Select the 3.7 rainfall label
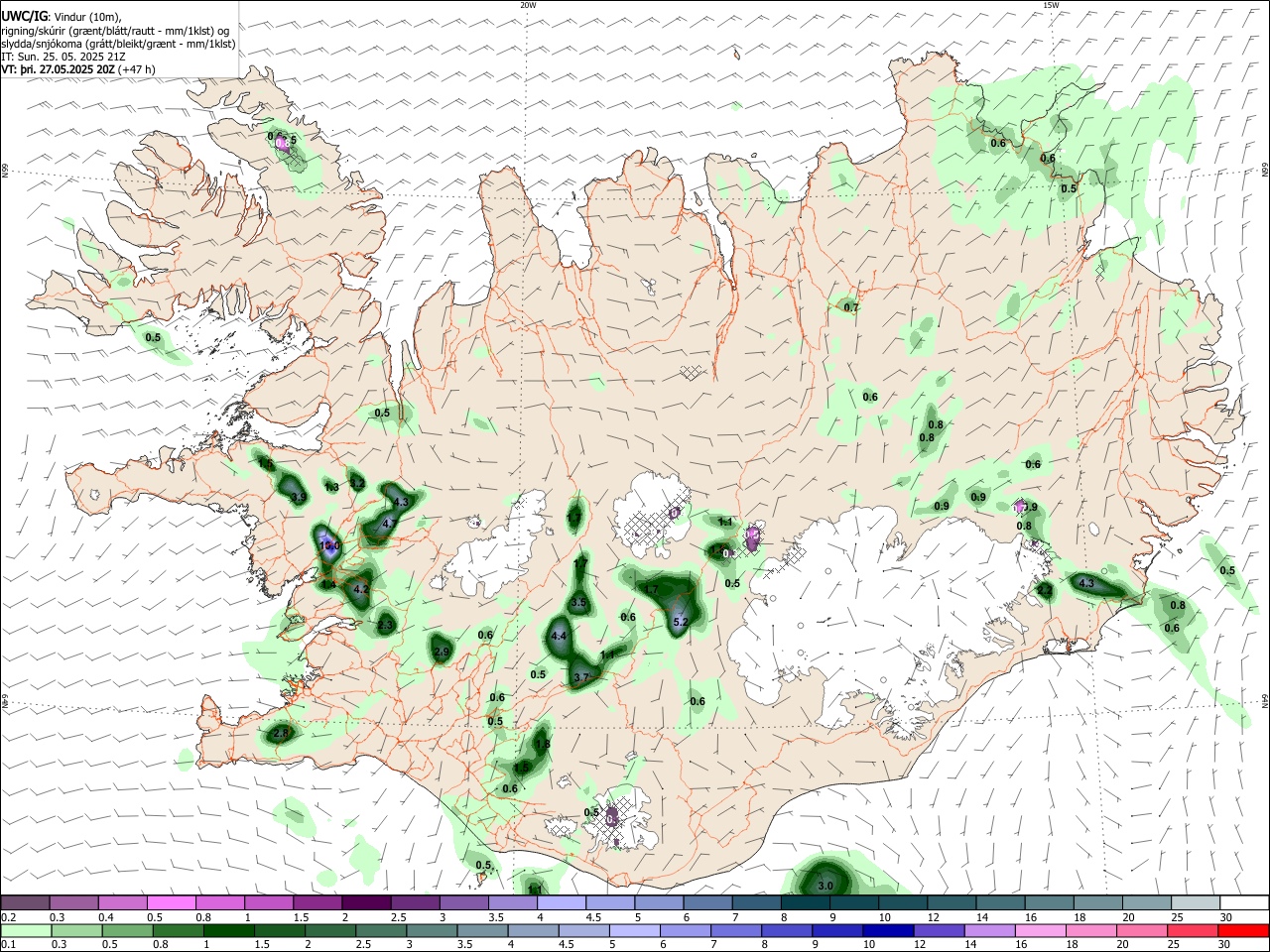 pos(582,677)
